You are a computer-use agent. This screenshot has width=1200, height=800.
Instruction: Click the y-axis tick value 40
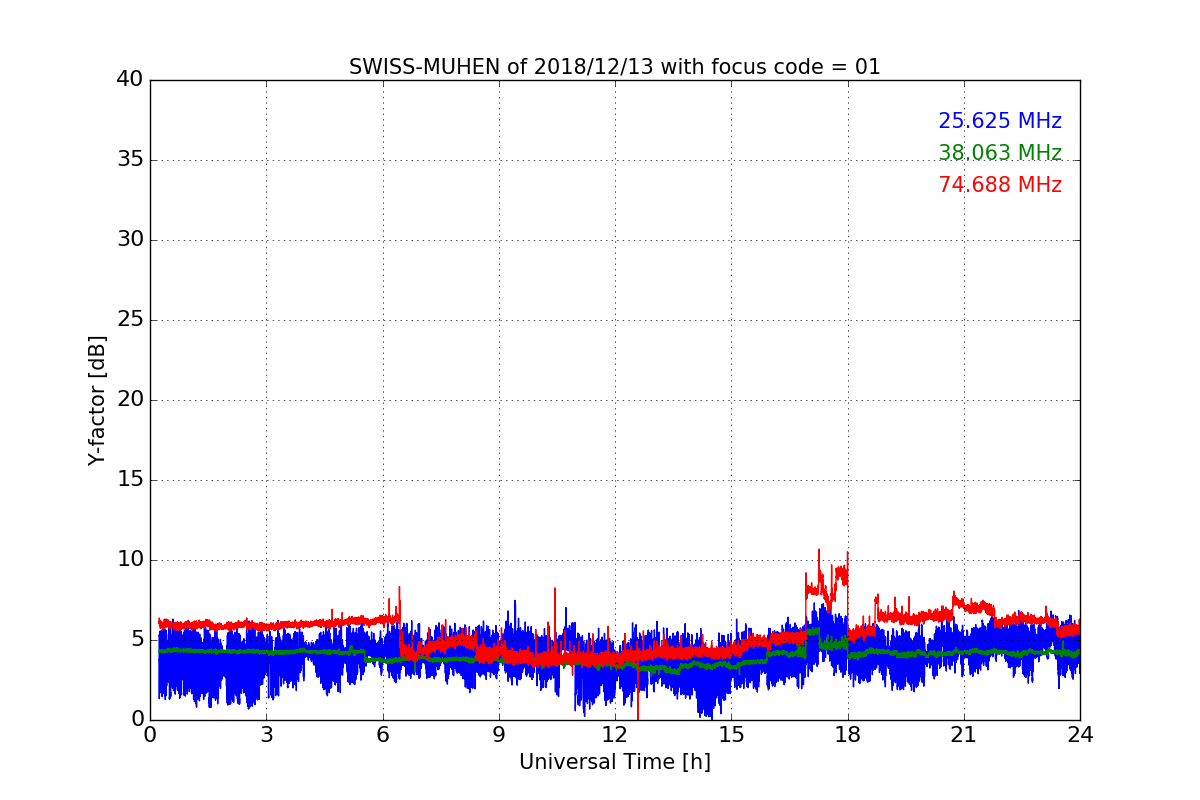point(130,80)
